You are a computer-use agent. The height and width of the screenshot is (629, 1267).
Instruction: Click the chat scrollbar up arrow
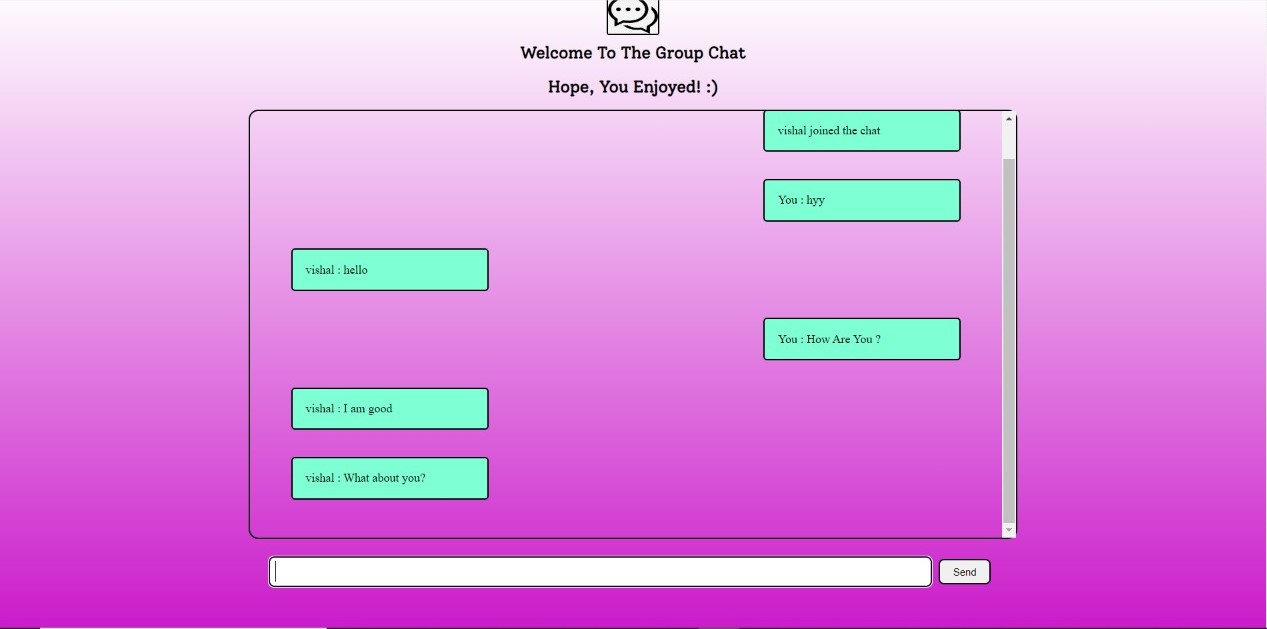[1008, 119]
